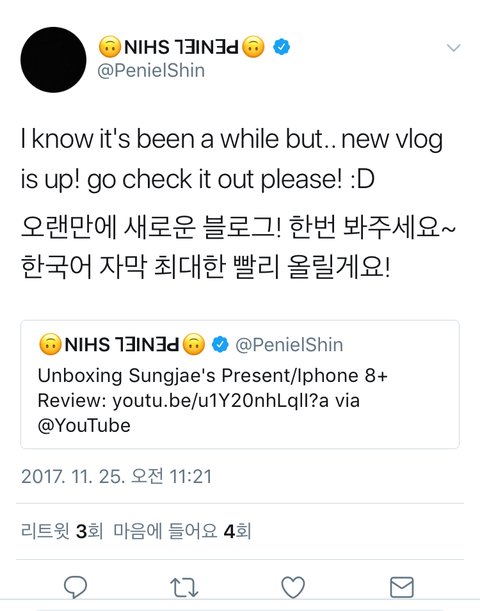Screen dimensions: 480x611
Task: Tap the Korean text of the tweet
Action: click(238, 247)
